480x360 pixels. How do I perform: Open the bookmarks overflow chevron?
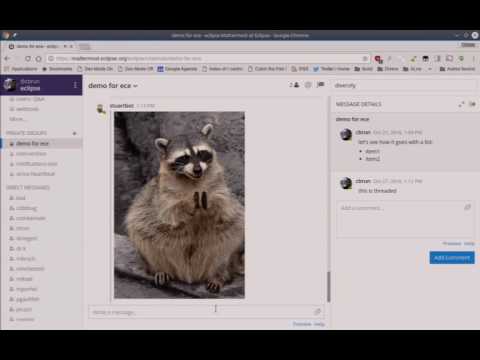coord(430,69)
